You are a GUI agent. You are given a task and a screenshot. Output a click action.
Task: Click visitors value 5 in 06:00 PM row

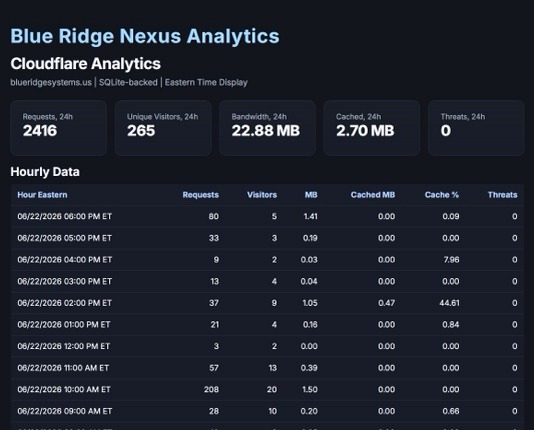point(274,217)
